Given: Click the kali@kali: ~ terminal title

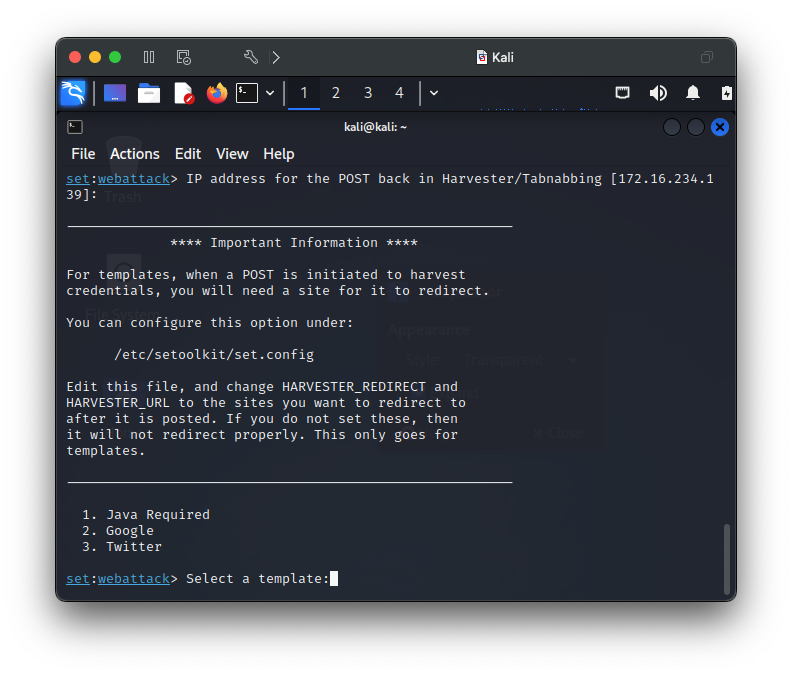Looking at the screenshot, I should 375,127.
